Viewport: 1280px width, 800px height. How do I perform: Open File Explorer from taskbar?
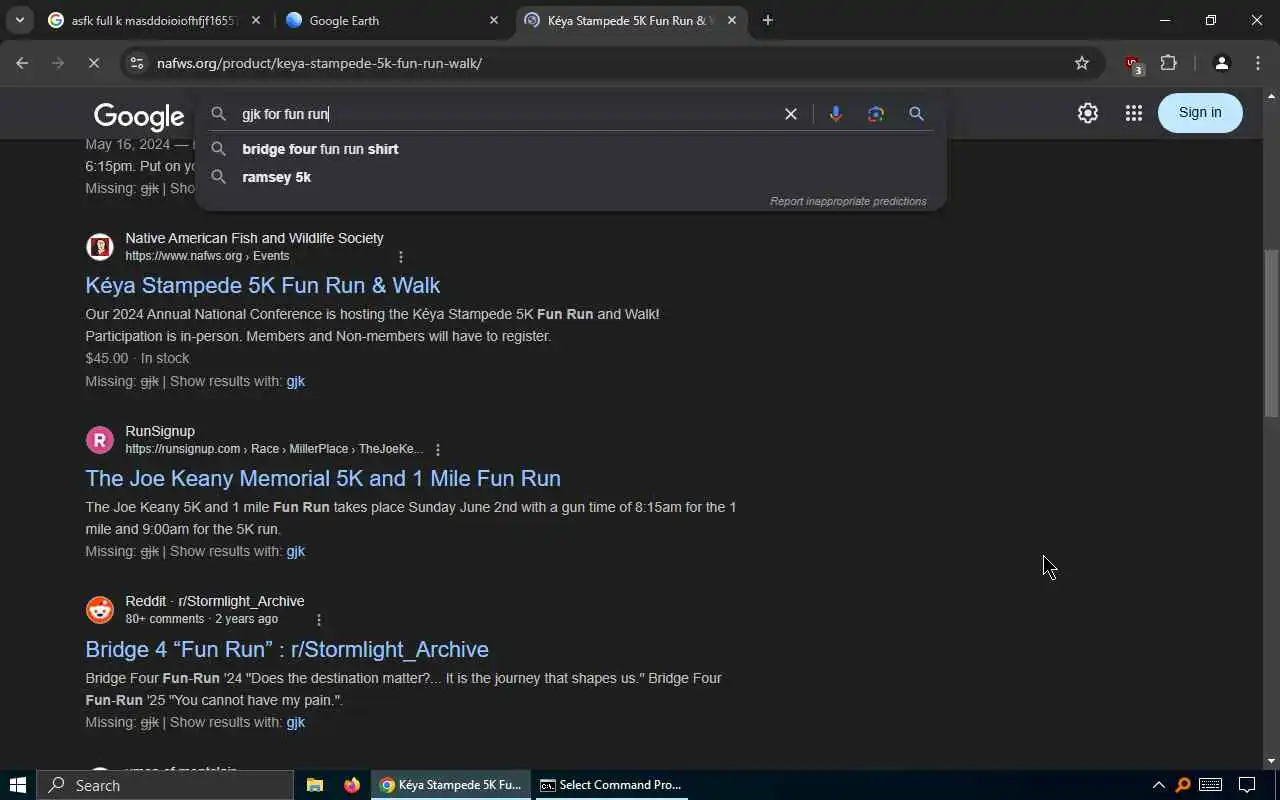tap(314, 785)
